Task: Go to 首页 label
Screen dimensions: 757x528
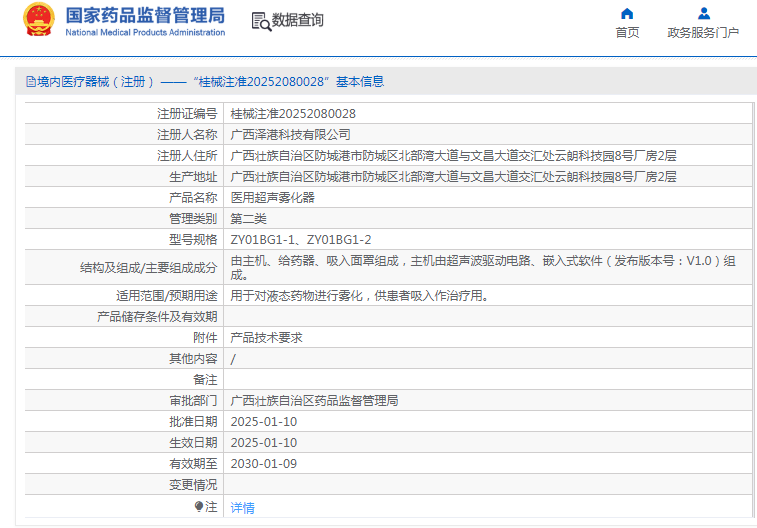Action: coord(627,33)
